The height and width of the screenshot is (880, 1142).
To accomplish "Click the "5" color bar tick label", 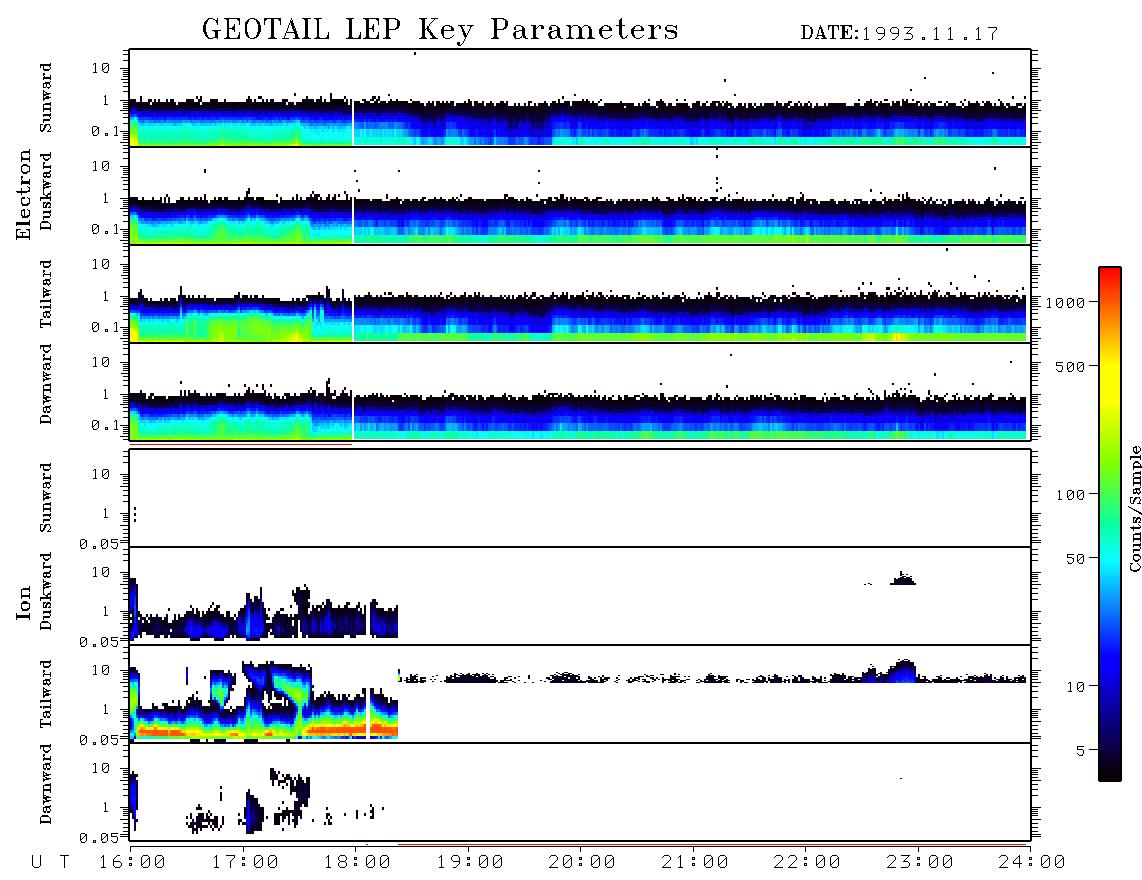I will tap(1081, 750).
